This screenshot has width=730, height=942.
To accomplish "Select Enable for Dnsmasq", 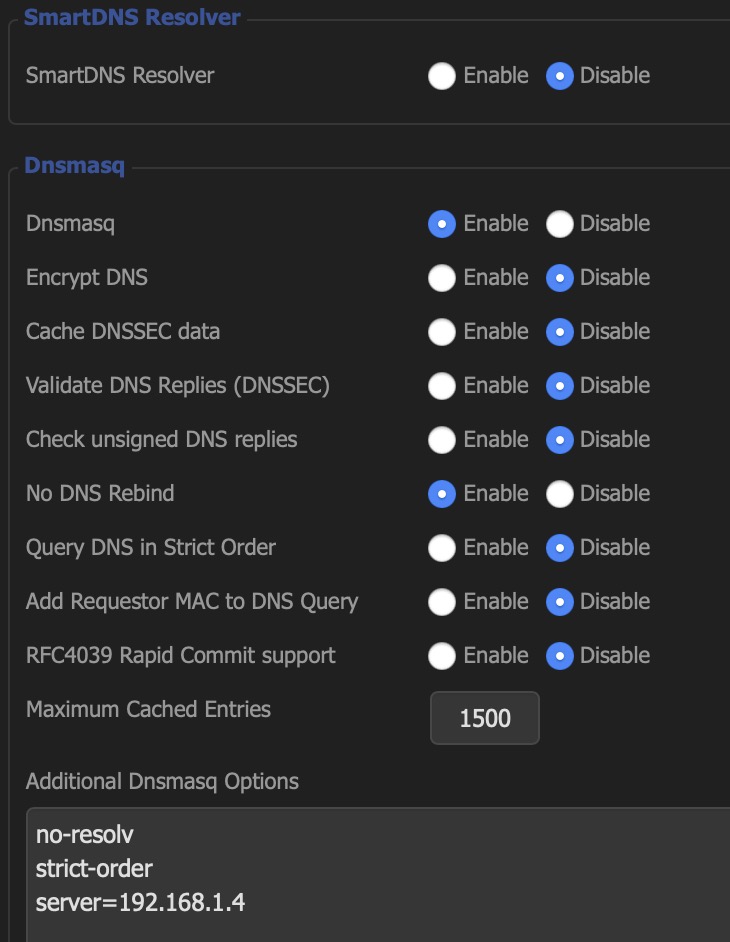I will click(442, 224).
